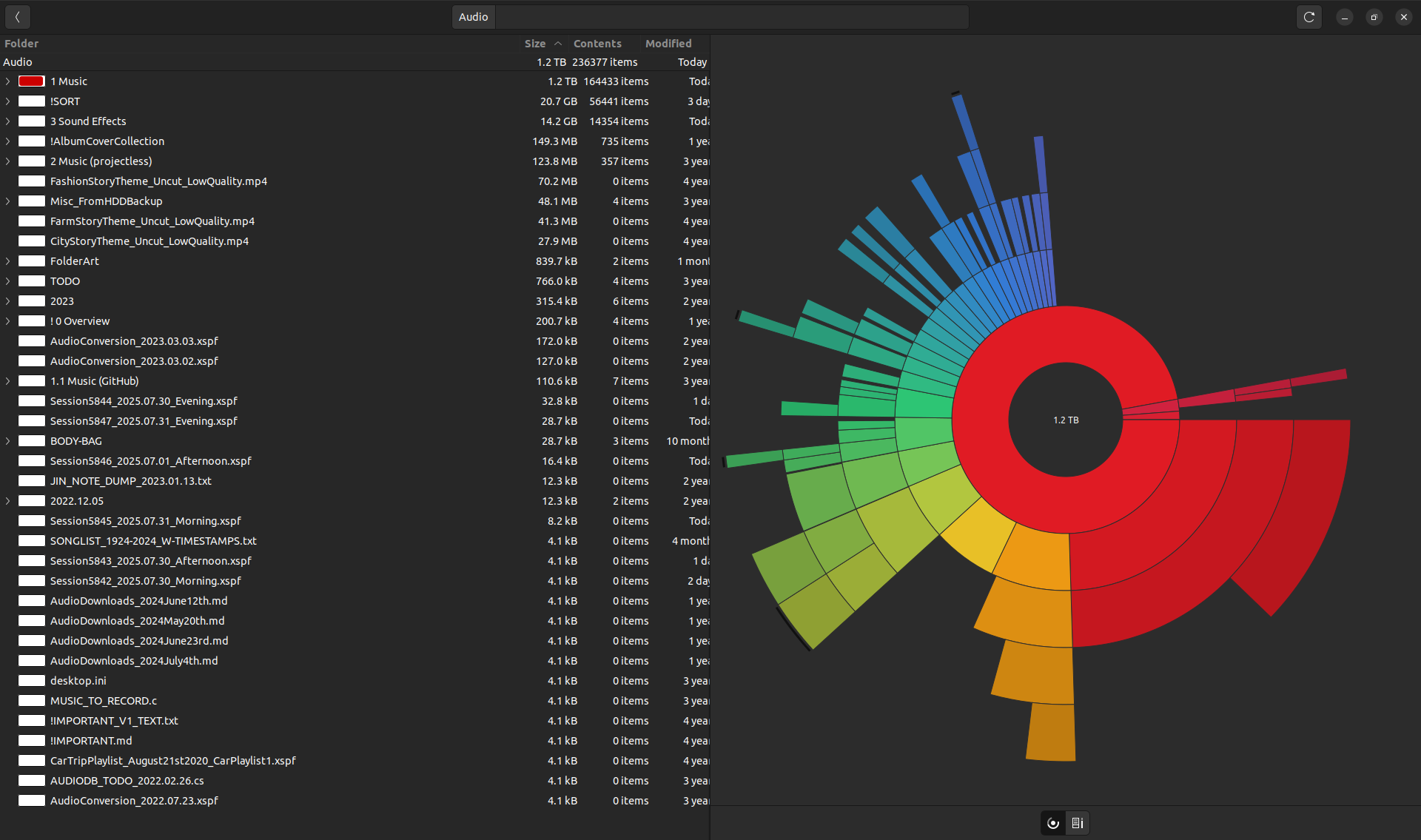Image resolution: width=1421 pixels, height=840 pixels.
Task: Sort by the Size column header
Action: click(x=534, y=44)
